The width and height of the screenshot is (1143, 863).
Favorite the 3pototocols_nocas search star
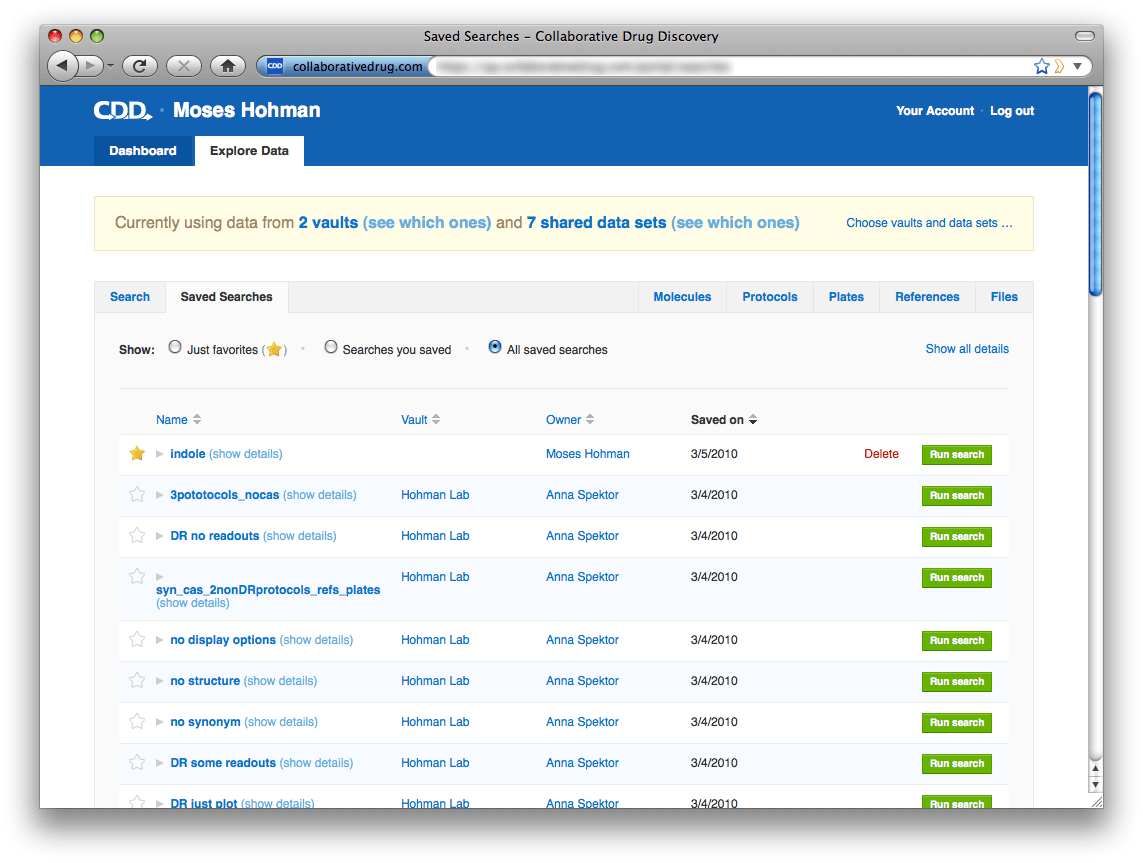click(x=137, y=494)
